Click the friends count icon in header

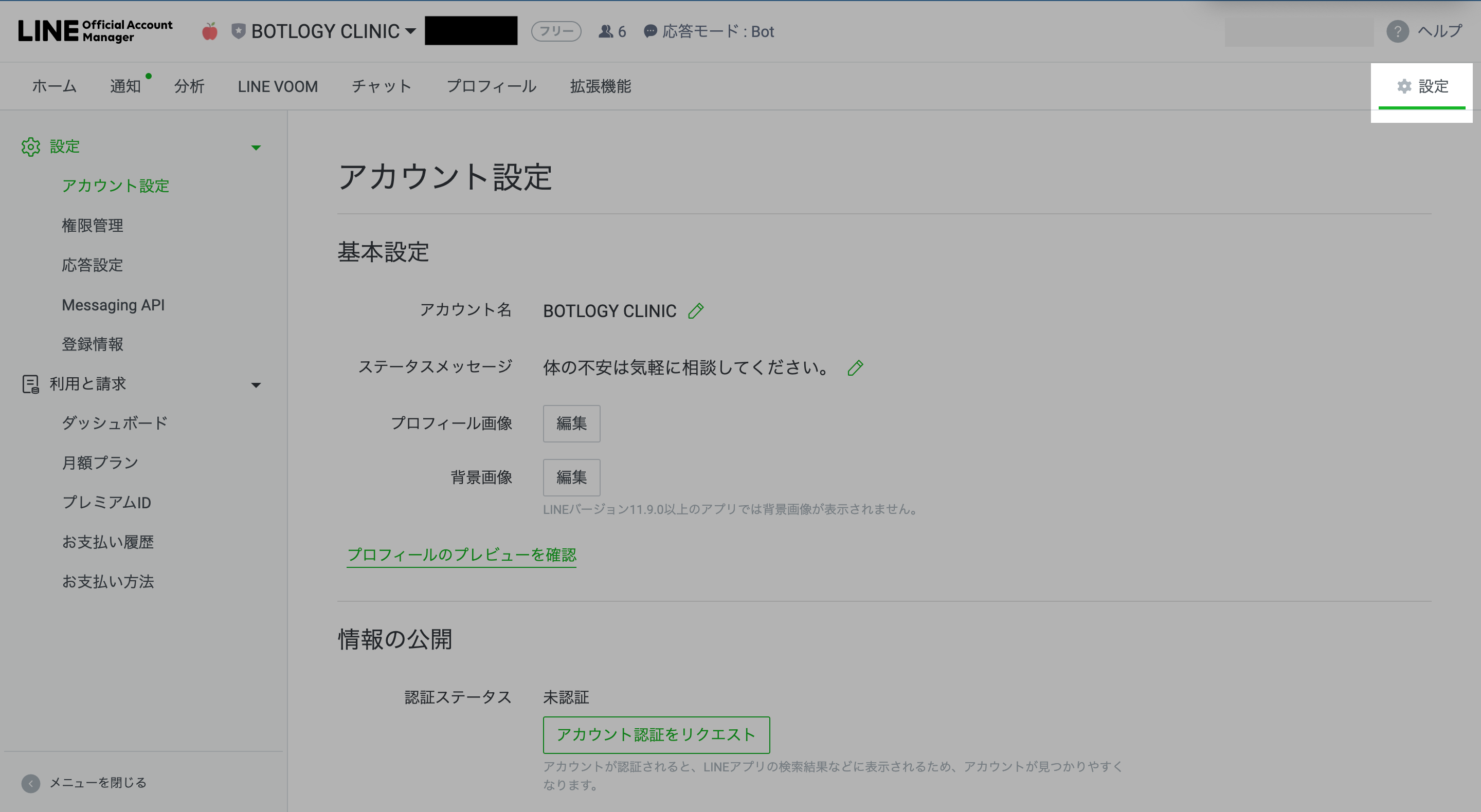click(605, 32)
